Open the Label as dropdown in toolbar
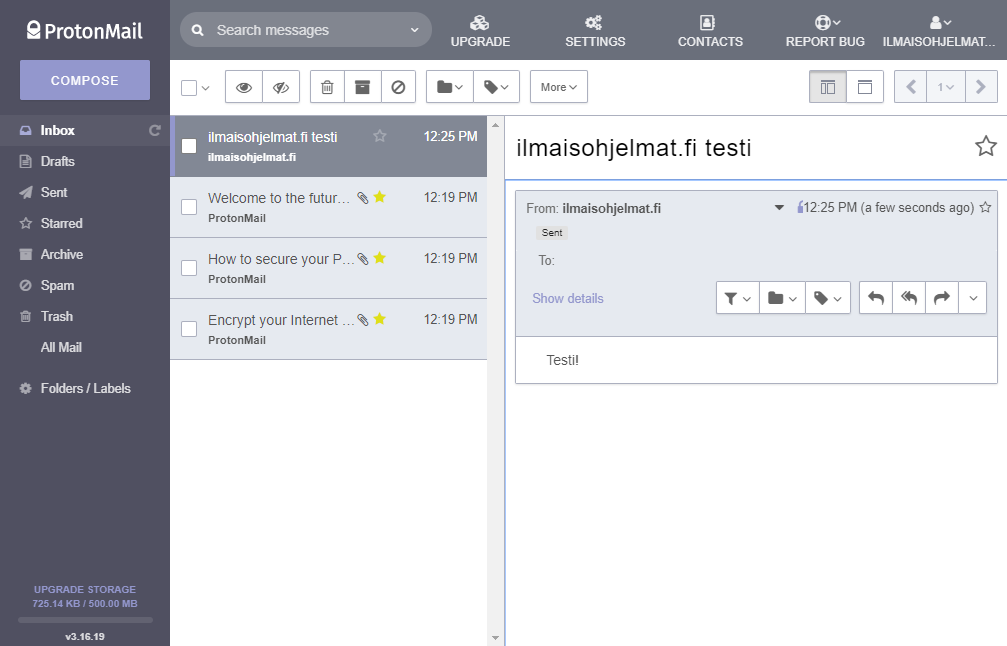1007x646 pixels. coord(496,87)
